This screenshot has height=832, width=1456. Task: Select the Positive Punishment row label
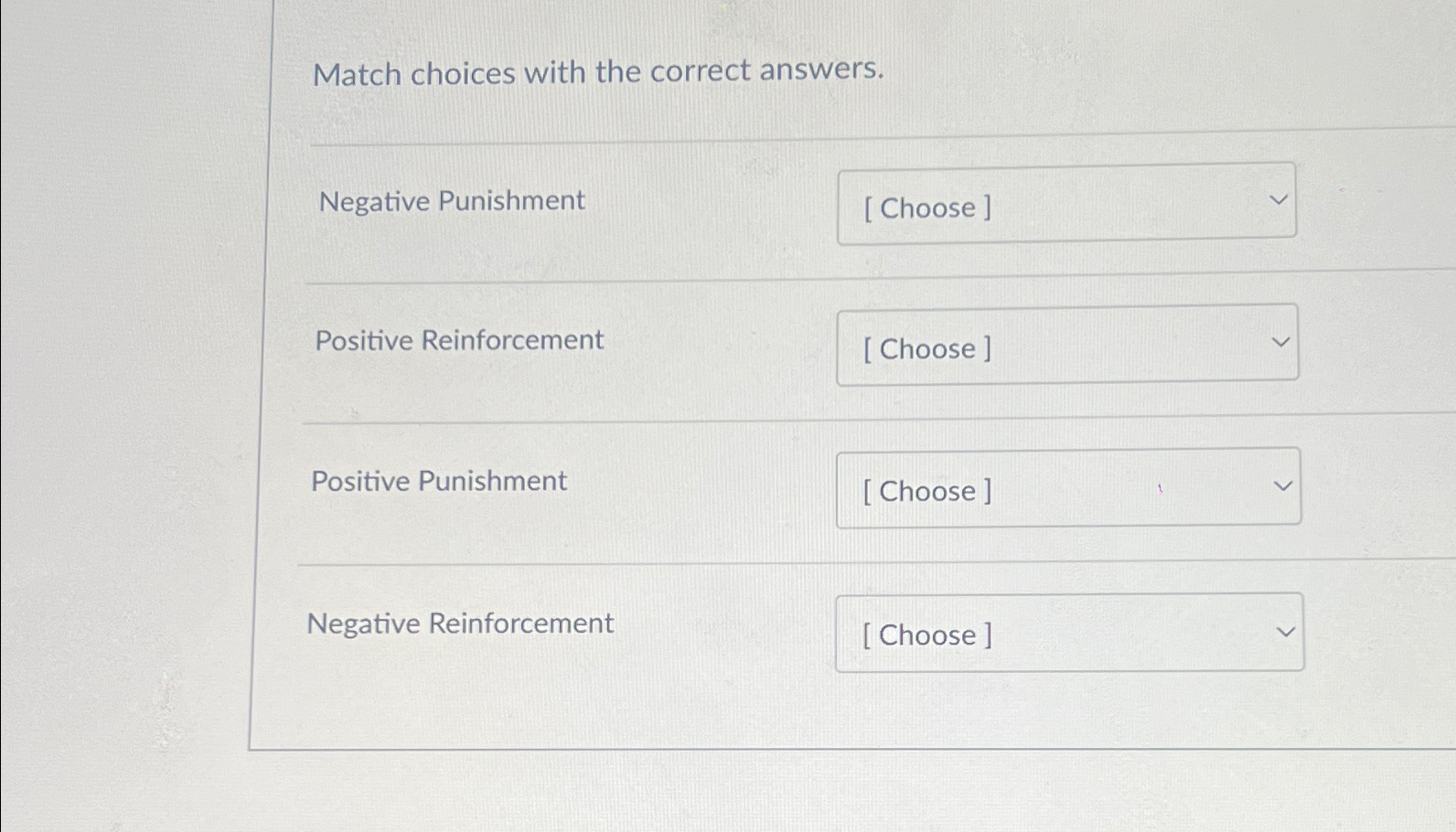coord(438,482)
